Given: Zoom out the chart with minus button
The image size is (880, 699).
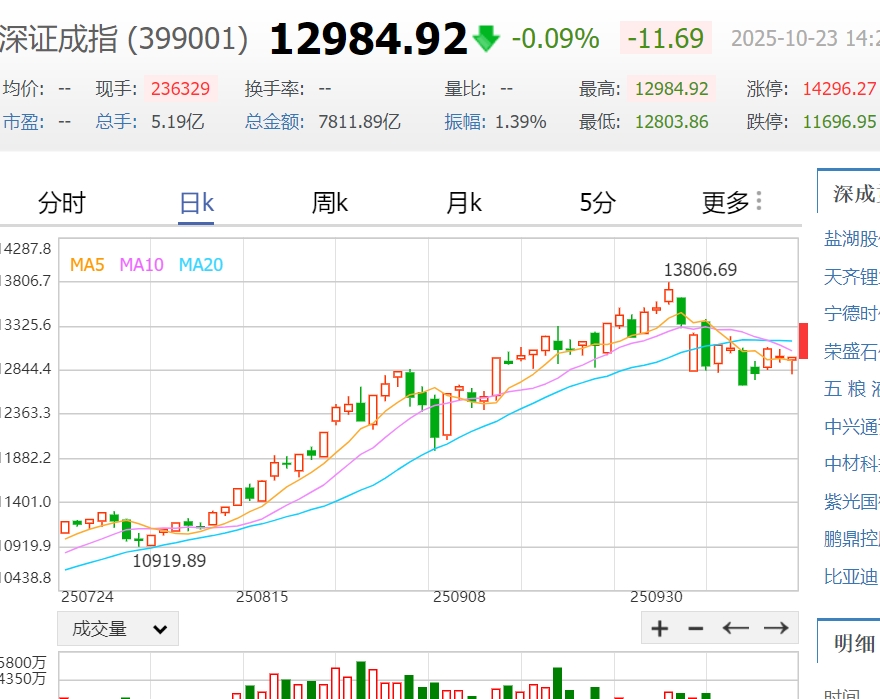Looking at the screenshot, I should coord(696,628).
